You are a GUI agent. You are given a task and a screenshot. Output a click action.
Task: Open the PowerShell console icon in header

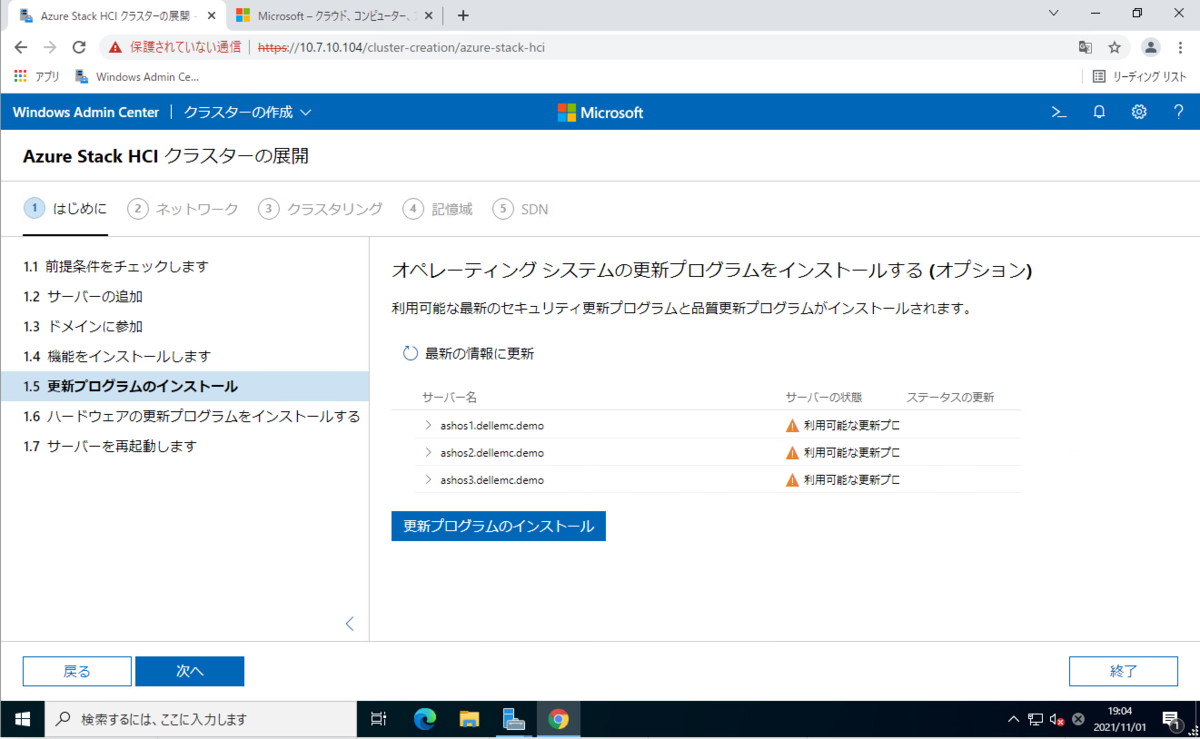point(1059,112)
